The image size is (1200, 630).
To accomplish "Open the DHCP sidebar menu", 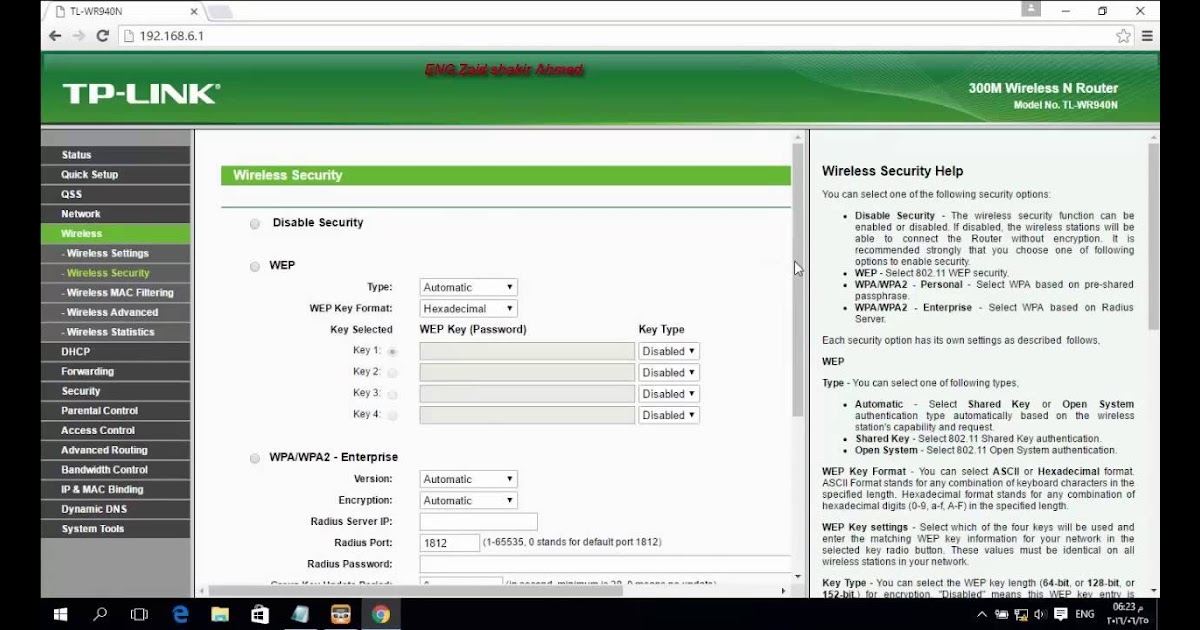I will point(116,352).
